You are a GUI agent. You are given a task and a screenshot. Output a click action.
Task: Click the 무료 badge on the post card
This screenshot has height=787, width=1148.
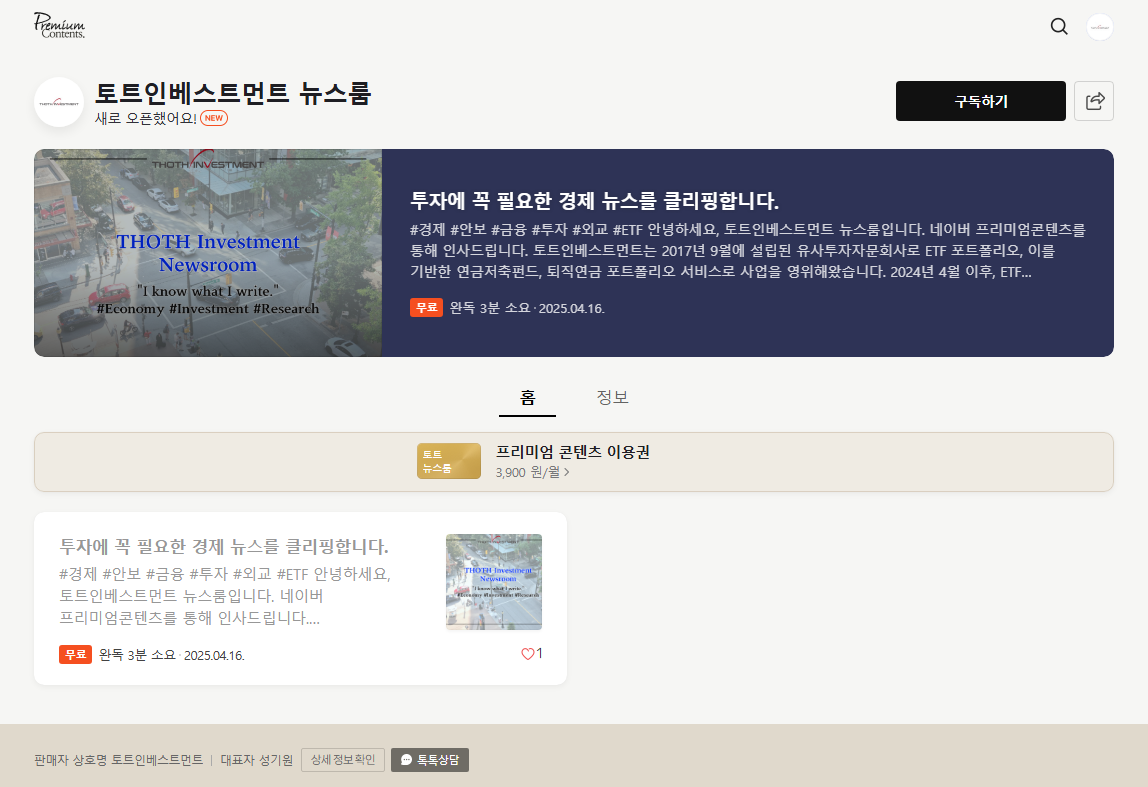[x=75, y=654]
